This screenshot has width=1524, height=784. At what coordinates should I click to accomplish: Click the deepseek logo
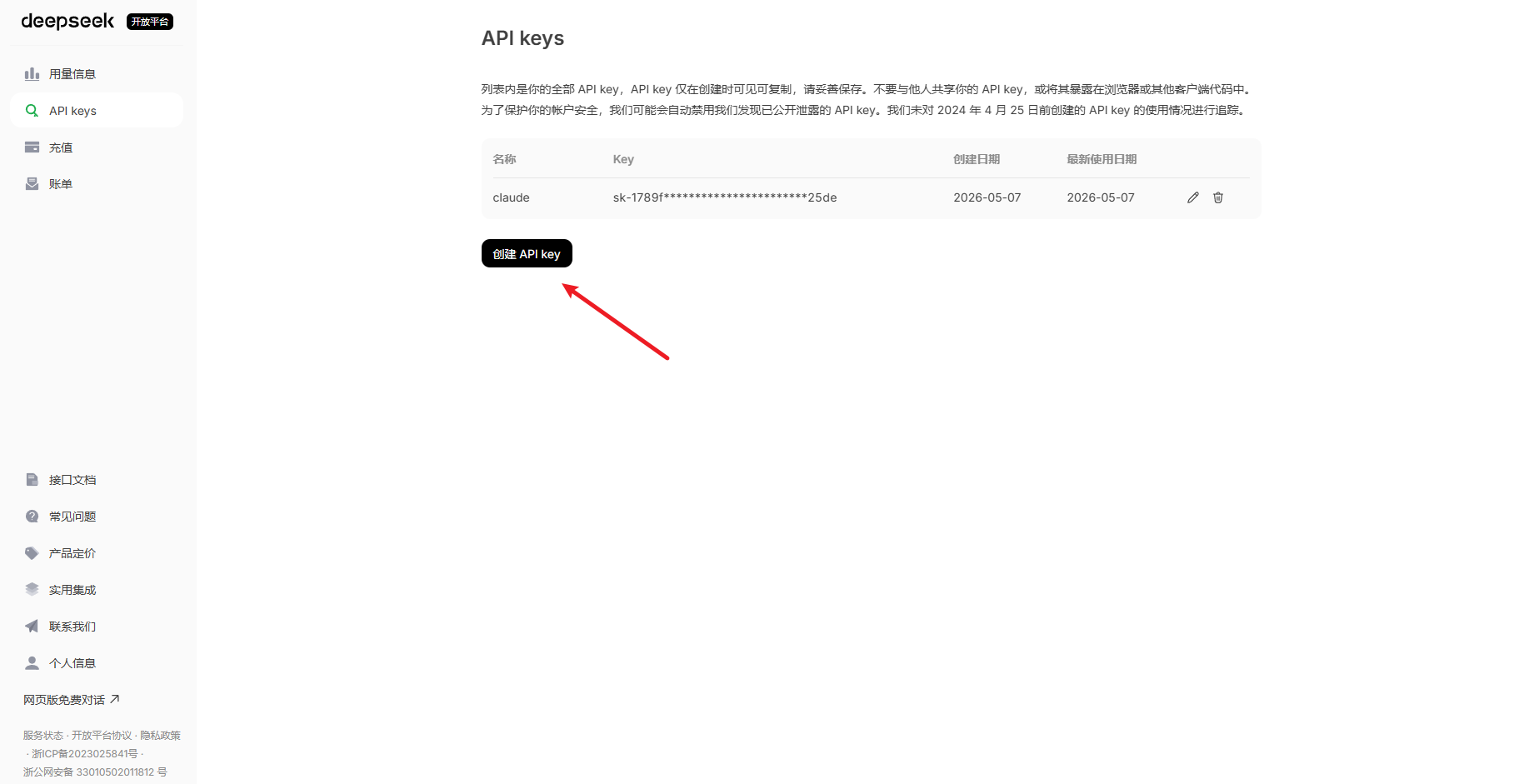point(67,21)
